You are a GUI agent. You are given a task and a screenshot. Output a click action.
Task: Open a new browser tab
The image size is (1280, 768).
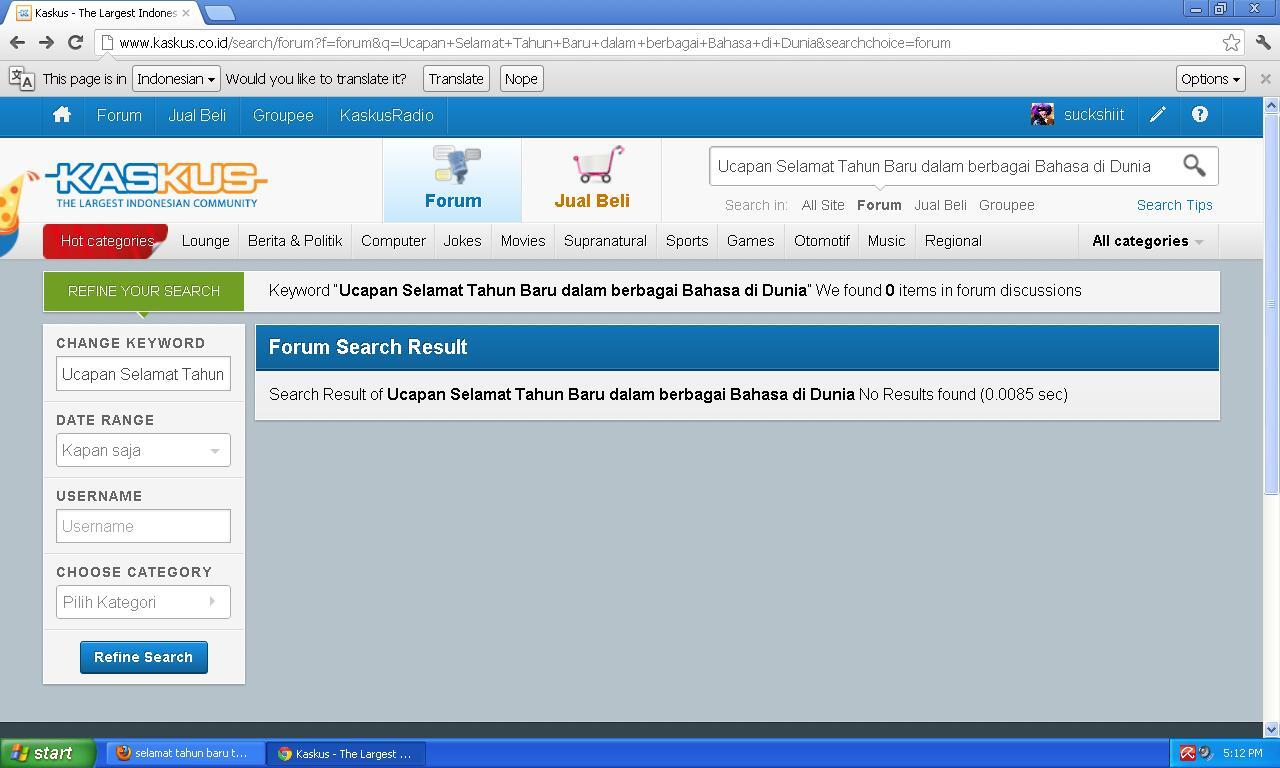[x=219, y=13]
